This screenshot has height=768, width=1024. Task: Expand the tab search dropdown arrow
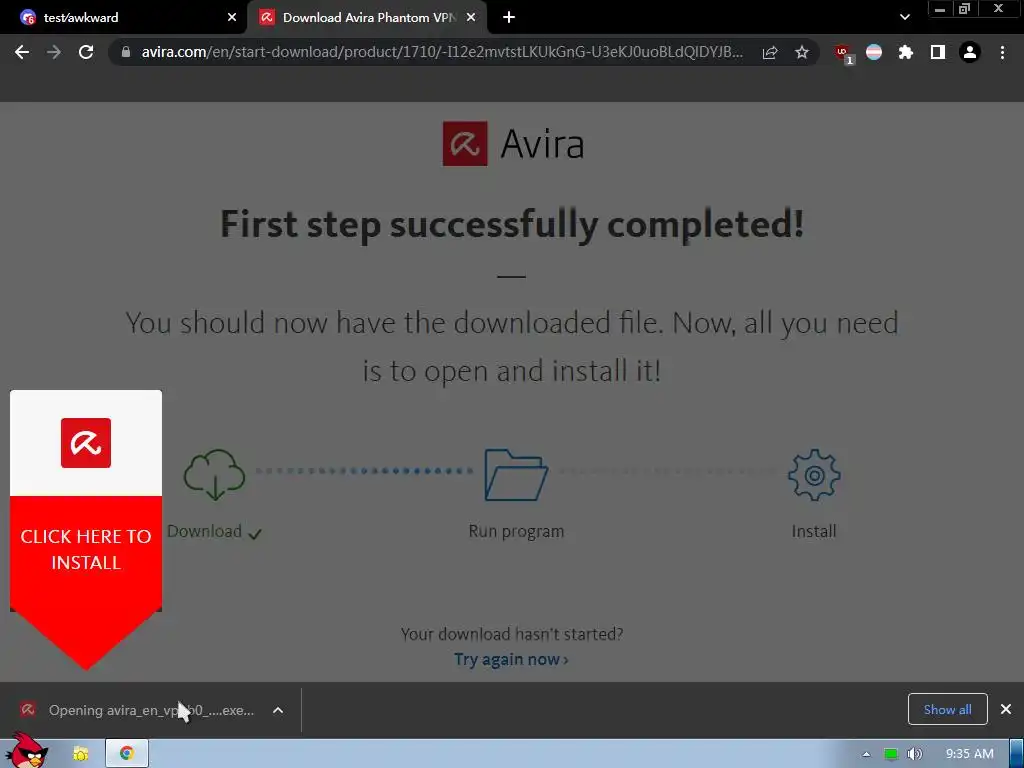[904, 17]
